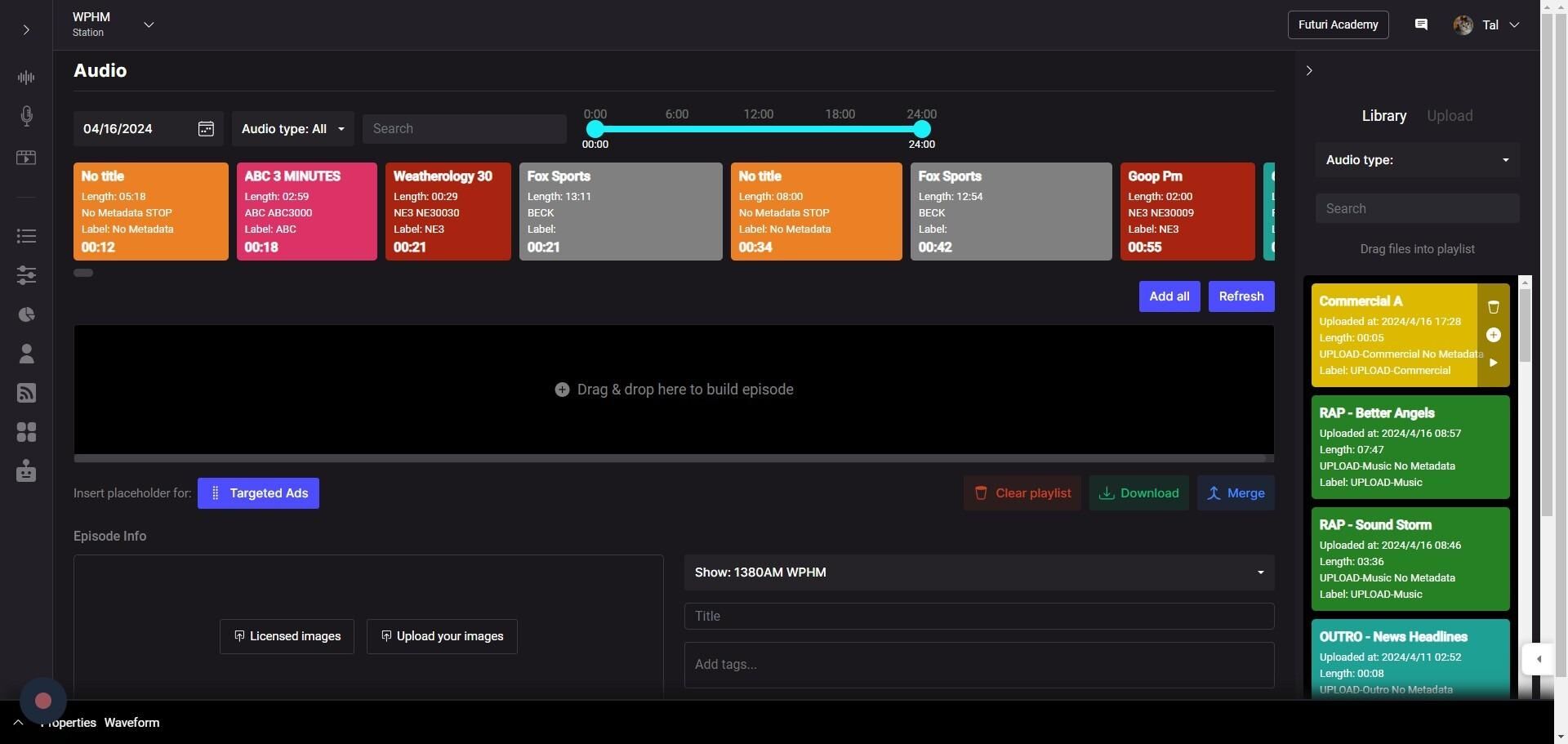Open the chat messages icon
1568x744 pixels.
pyautogui.click(x=1421, y=25)
